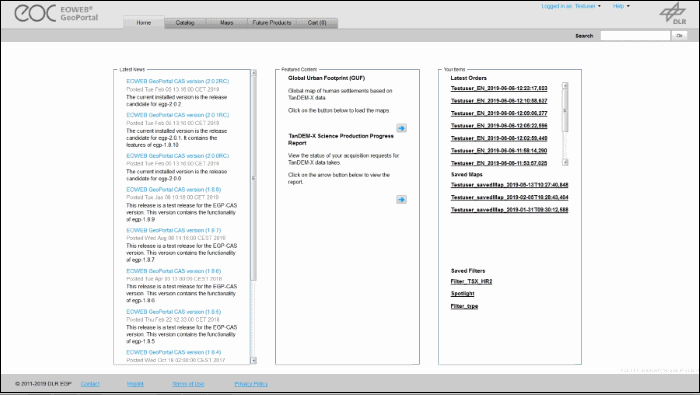The image size is (700, 395).
Task: Click the © 2011-2019 DLR EGP footer text
Action: (43, 384)
